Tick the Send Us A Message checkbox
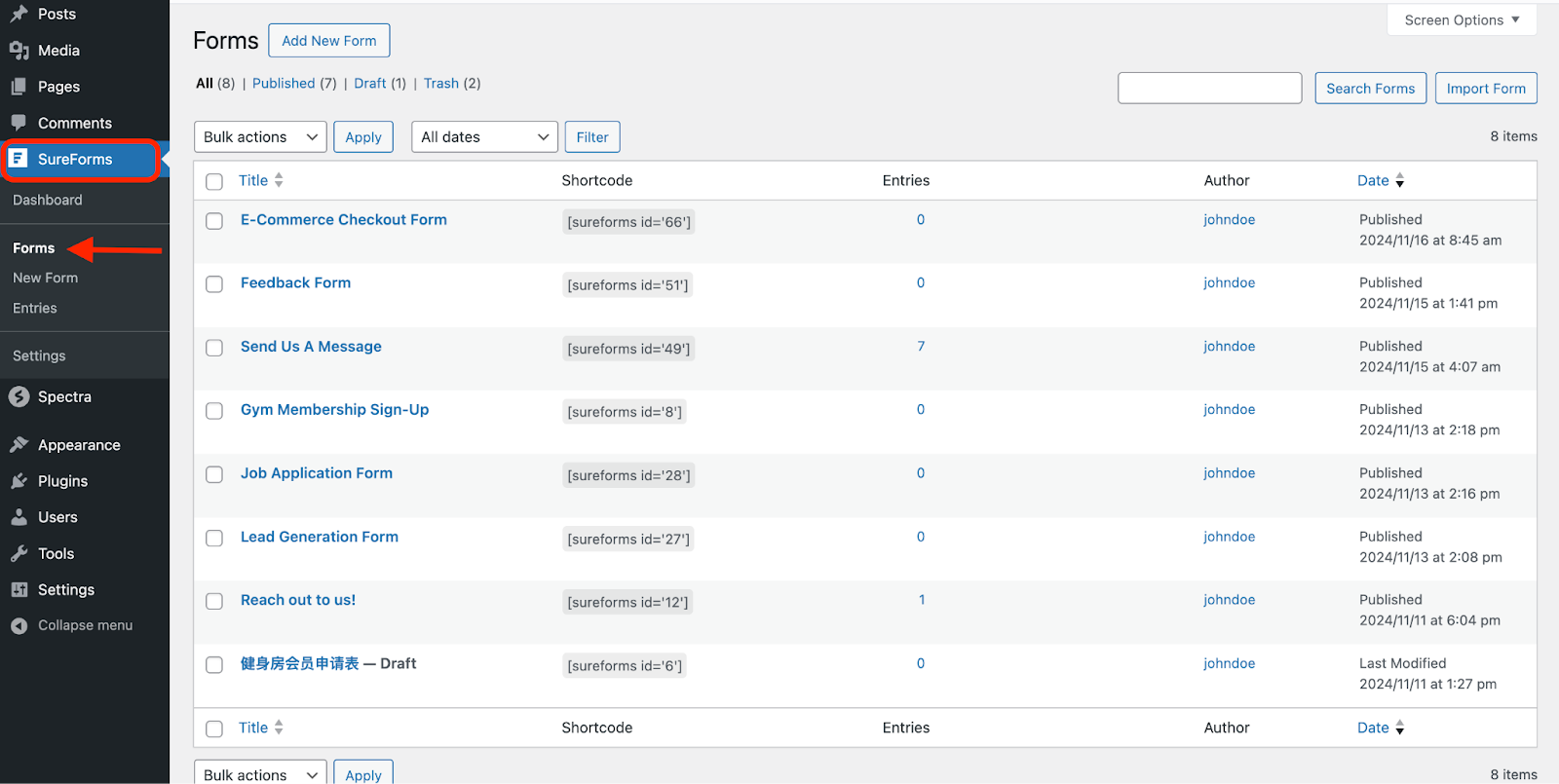Image resolution: width=1559 pixels, height=784 pixels. (x=214, y=348)
